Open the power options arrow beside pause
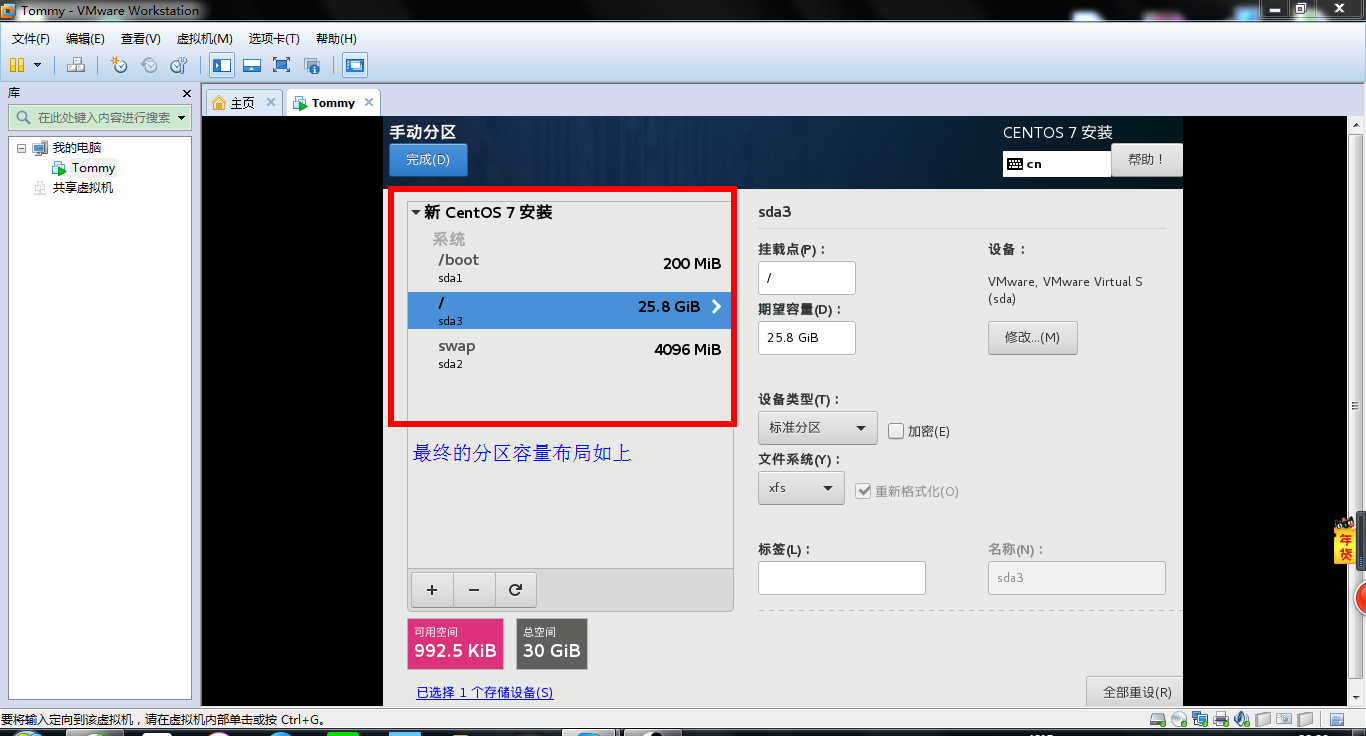This screenshot has width=1366, height=736. coord(38,65)
